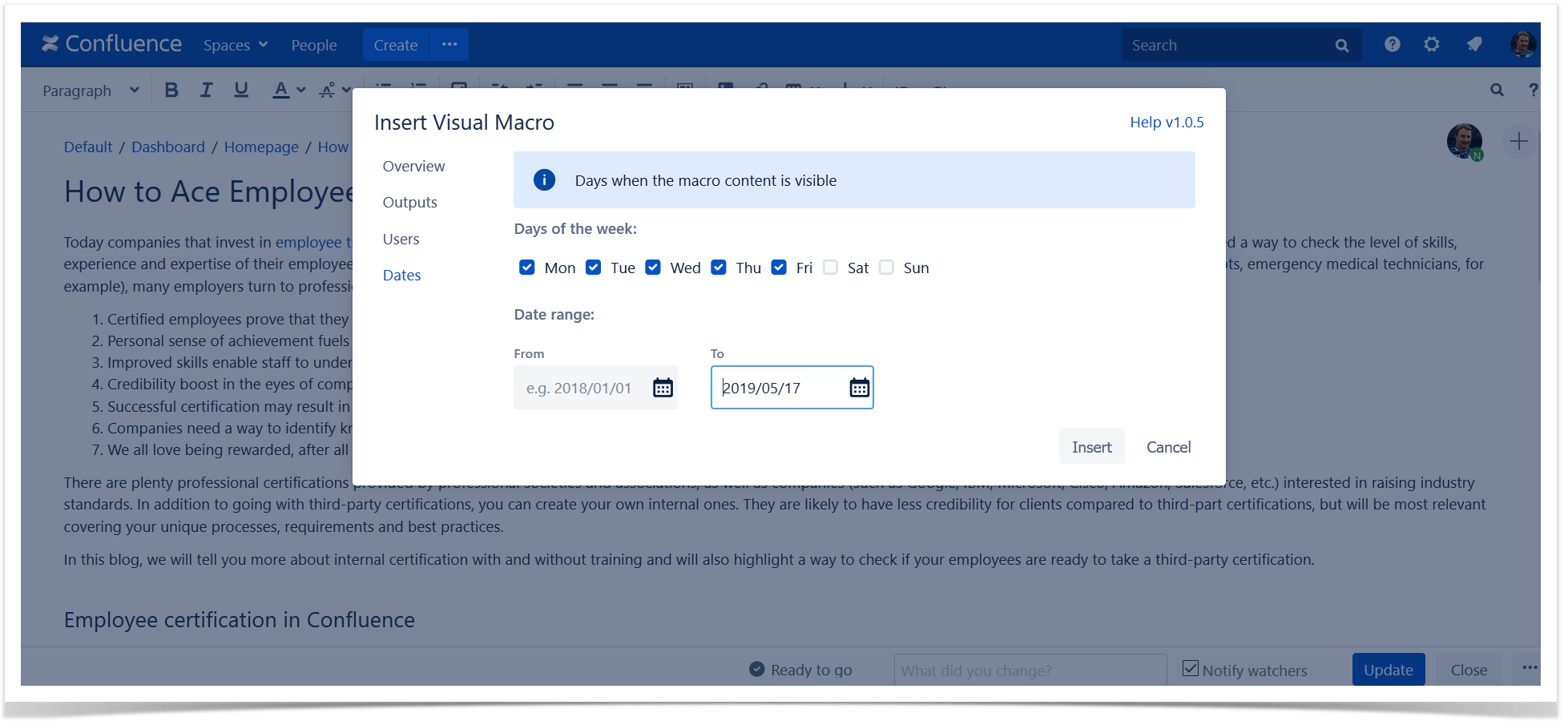1568x725 pixels.
Task: Toggle underline formatting
Action: pos(241,90)
